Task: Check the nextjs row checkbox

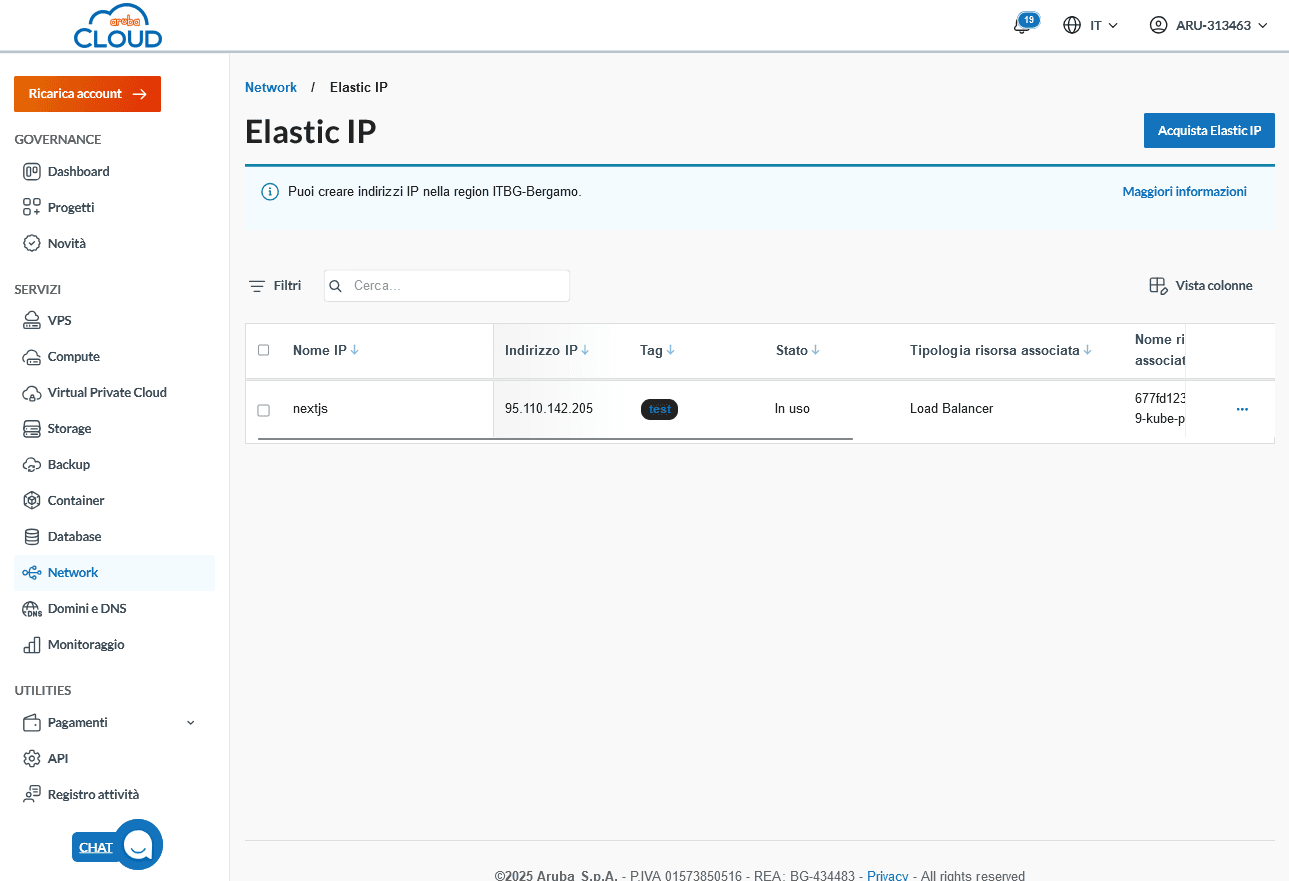Action: click(x=264, y=410)
